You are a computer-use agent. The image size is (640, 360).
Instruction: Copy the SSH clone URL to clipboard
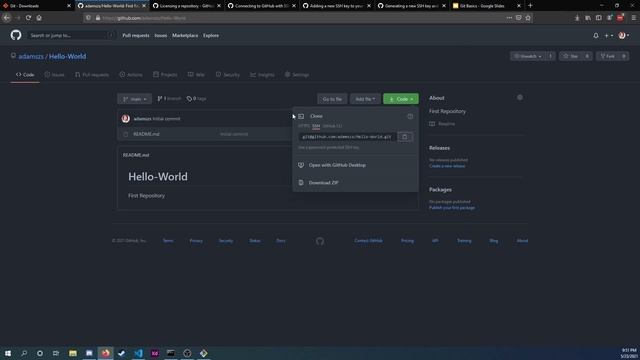(x=404, y=137)
